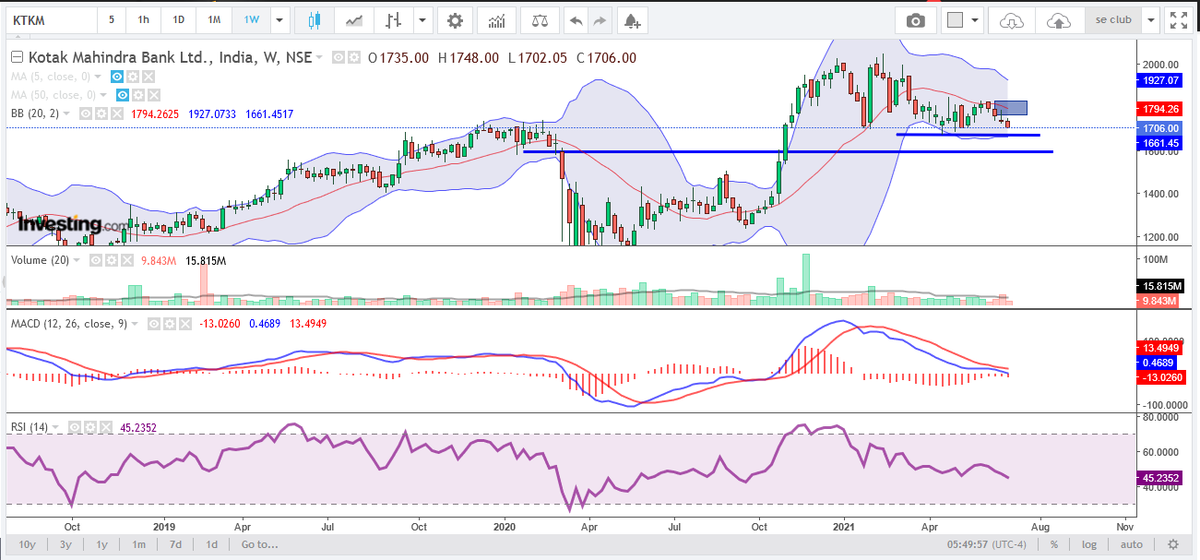Enter fullscreen mode with the expand arrows
This screenshot has height=560, width=1200.
1178,20
